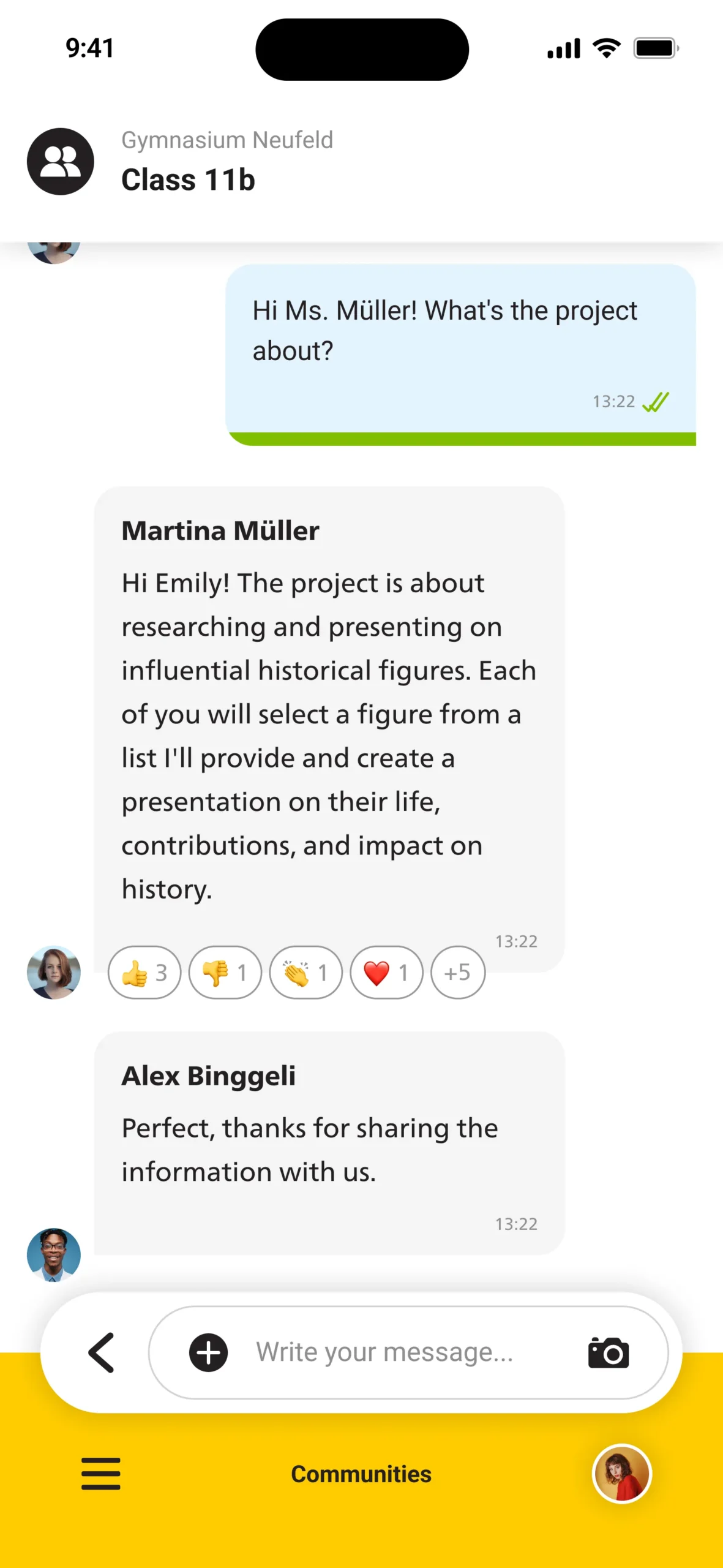Screen dimensions: 723x1568
Task: View Martina Müller's profile photo
Action: [54, 972]
